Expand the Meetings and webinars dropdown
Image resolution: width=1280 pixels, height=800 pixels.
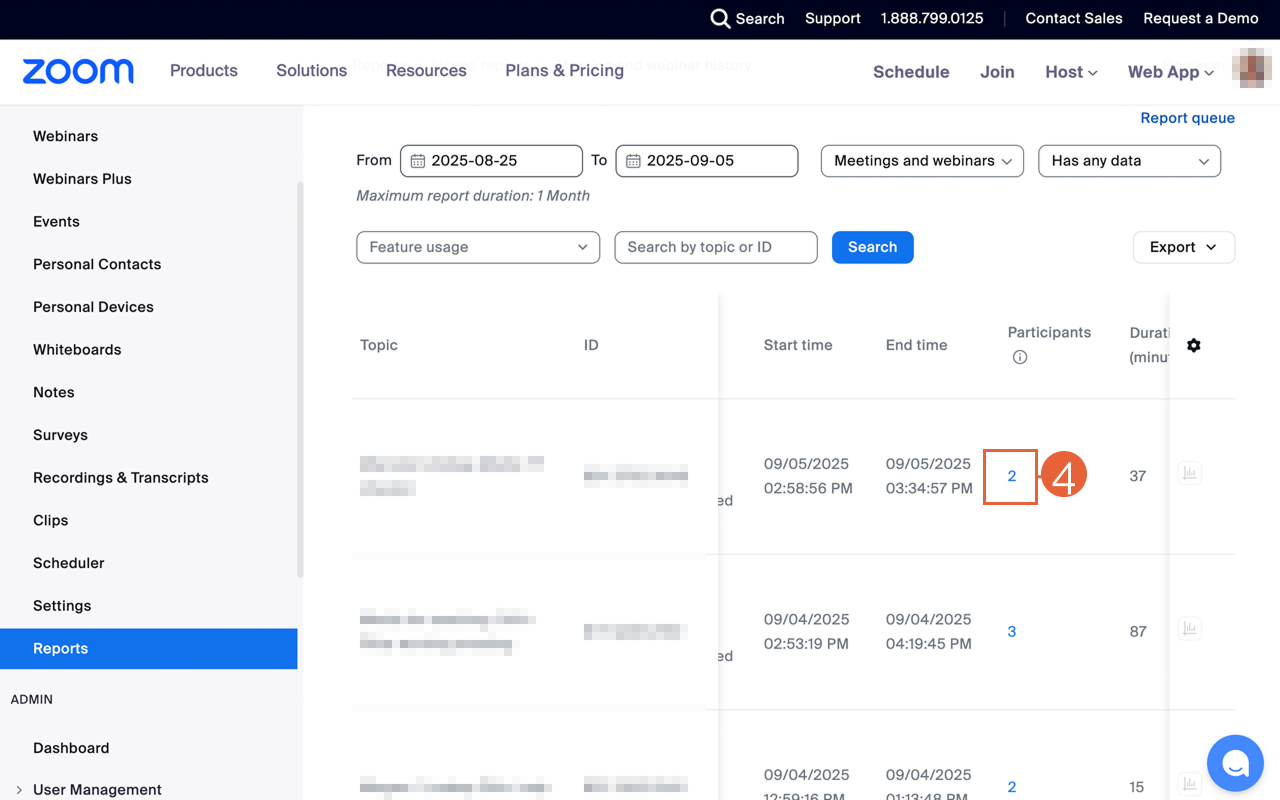pyautogui.click(x=921, y=161)
